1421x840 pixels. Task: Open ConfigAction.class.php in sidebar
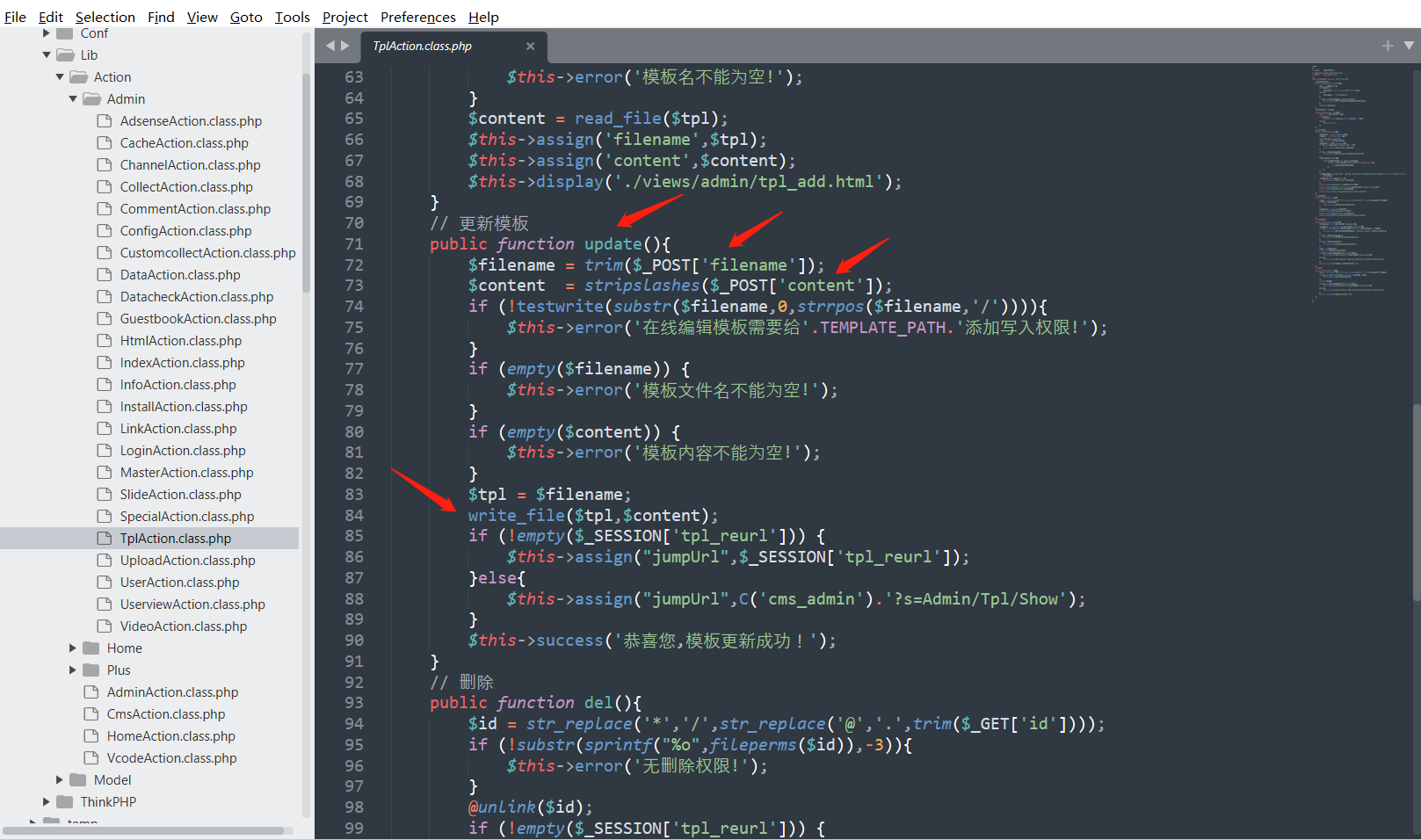(x=185, y=231)
